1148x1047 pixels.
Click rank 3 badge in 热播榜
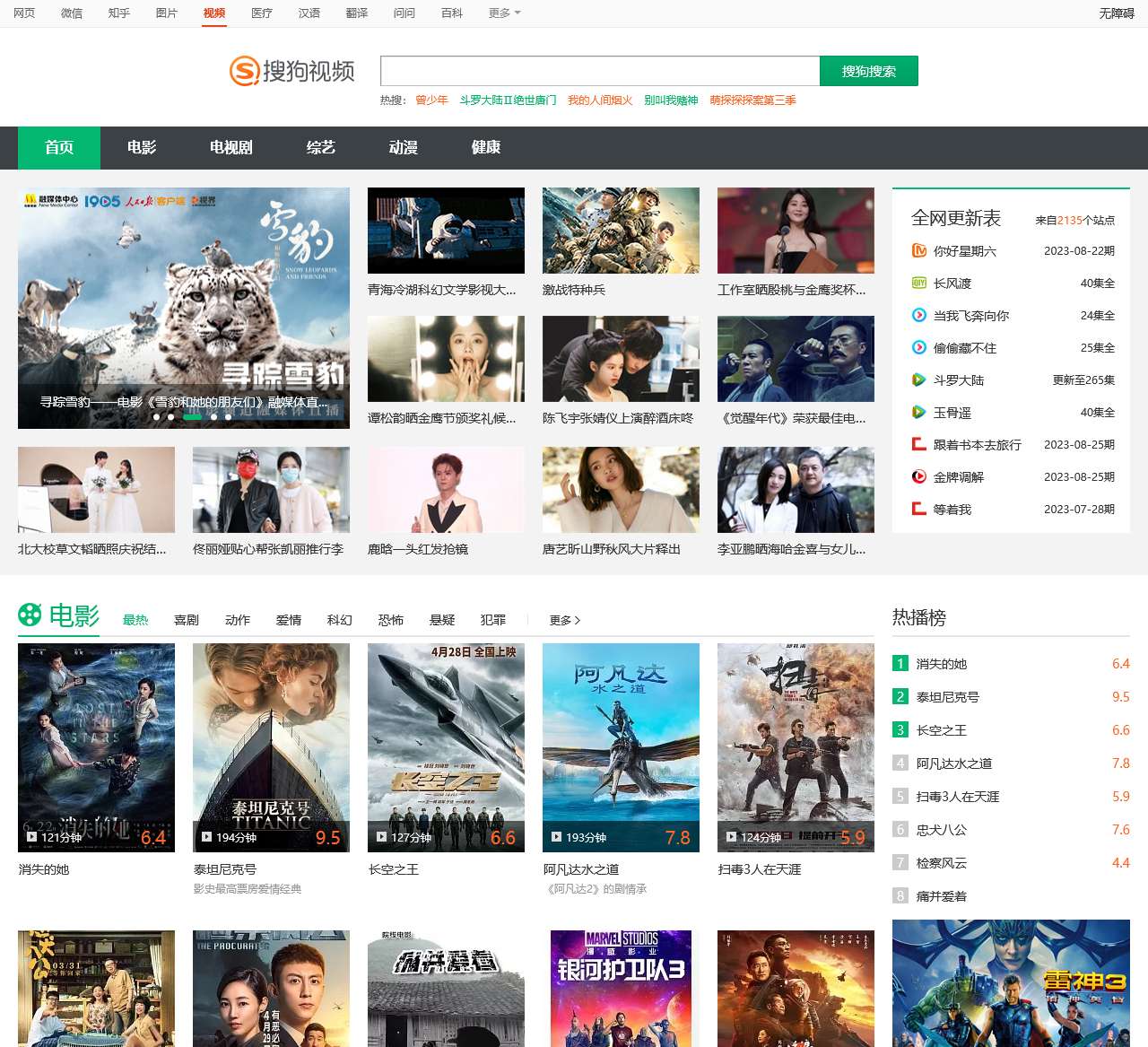click(x=900, y=730)
